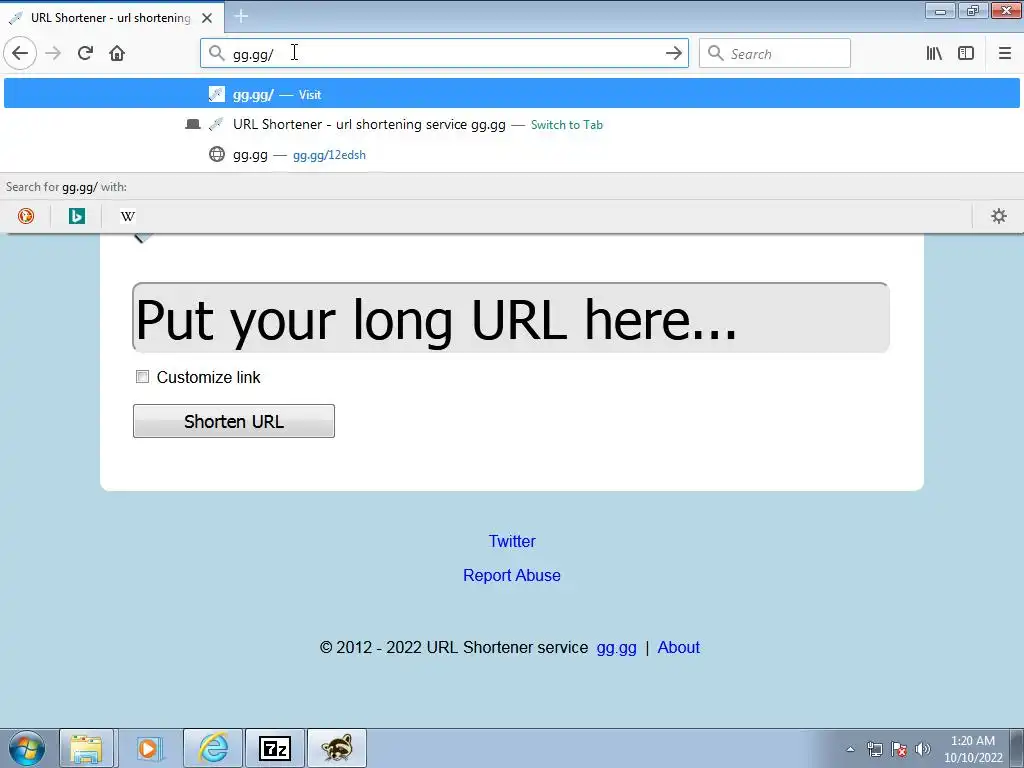Click the magnifier icon in the address bar
The width and height of the screenshot is (1024, 768).
(217, 53)
